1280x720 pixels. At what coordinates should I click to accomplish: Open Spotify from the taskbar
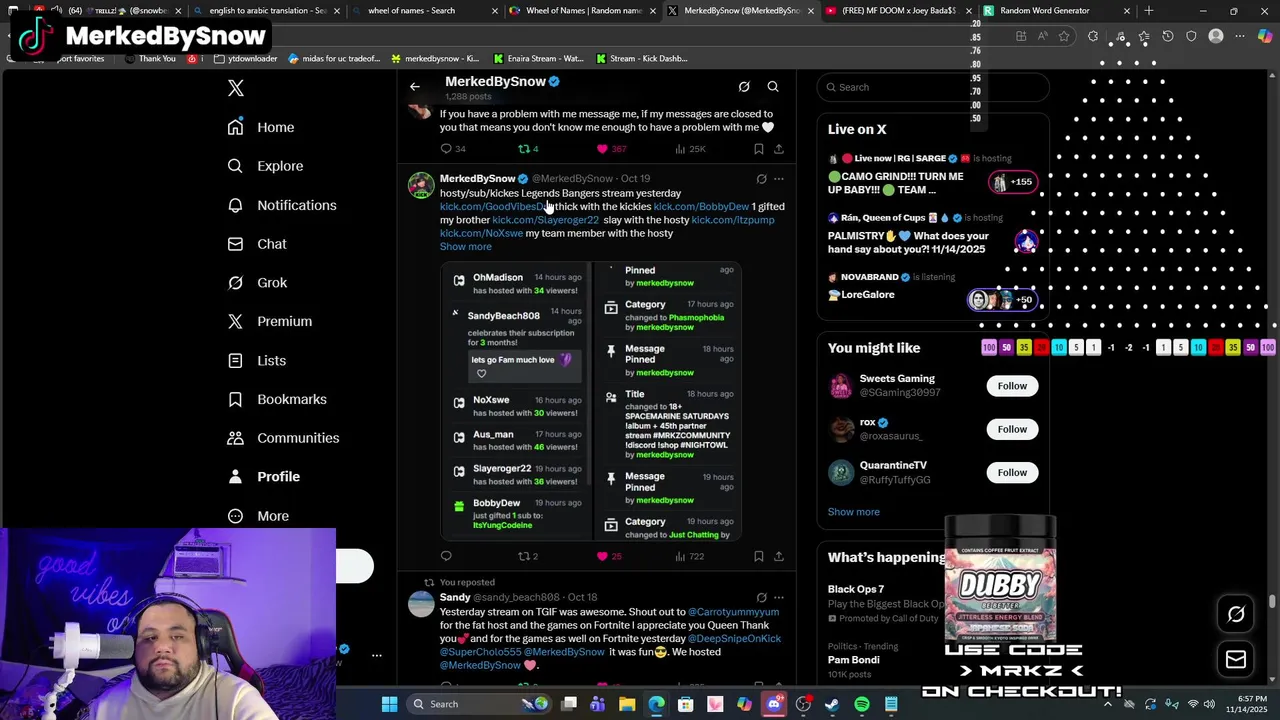pos(862,704)
